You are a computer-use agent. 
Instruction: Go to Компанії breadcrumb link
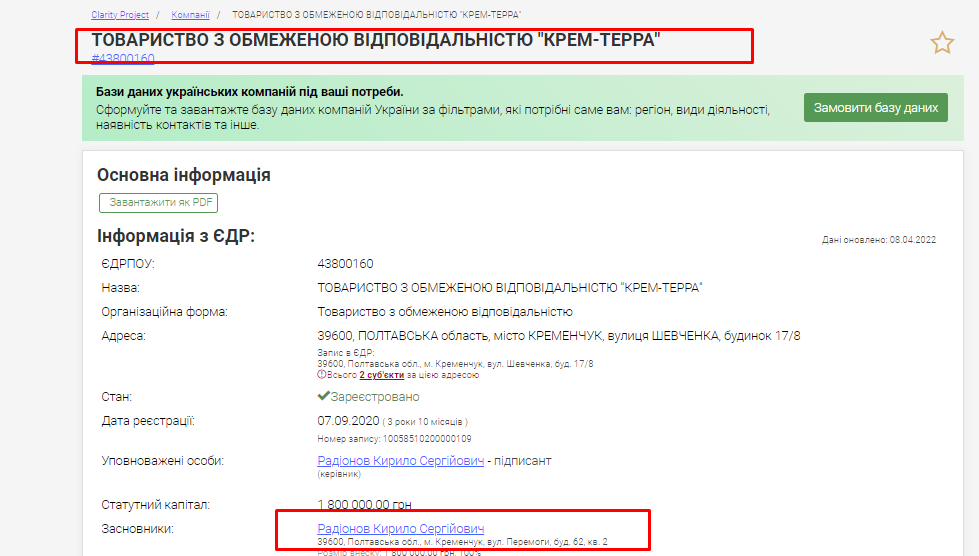tap(190, 15)
